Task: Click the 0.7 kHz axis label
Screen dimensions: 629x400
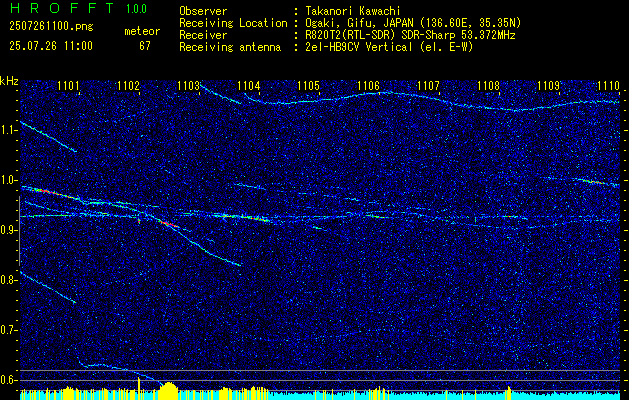Action: 8,330
